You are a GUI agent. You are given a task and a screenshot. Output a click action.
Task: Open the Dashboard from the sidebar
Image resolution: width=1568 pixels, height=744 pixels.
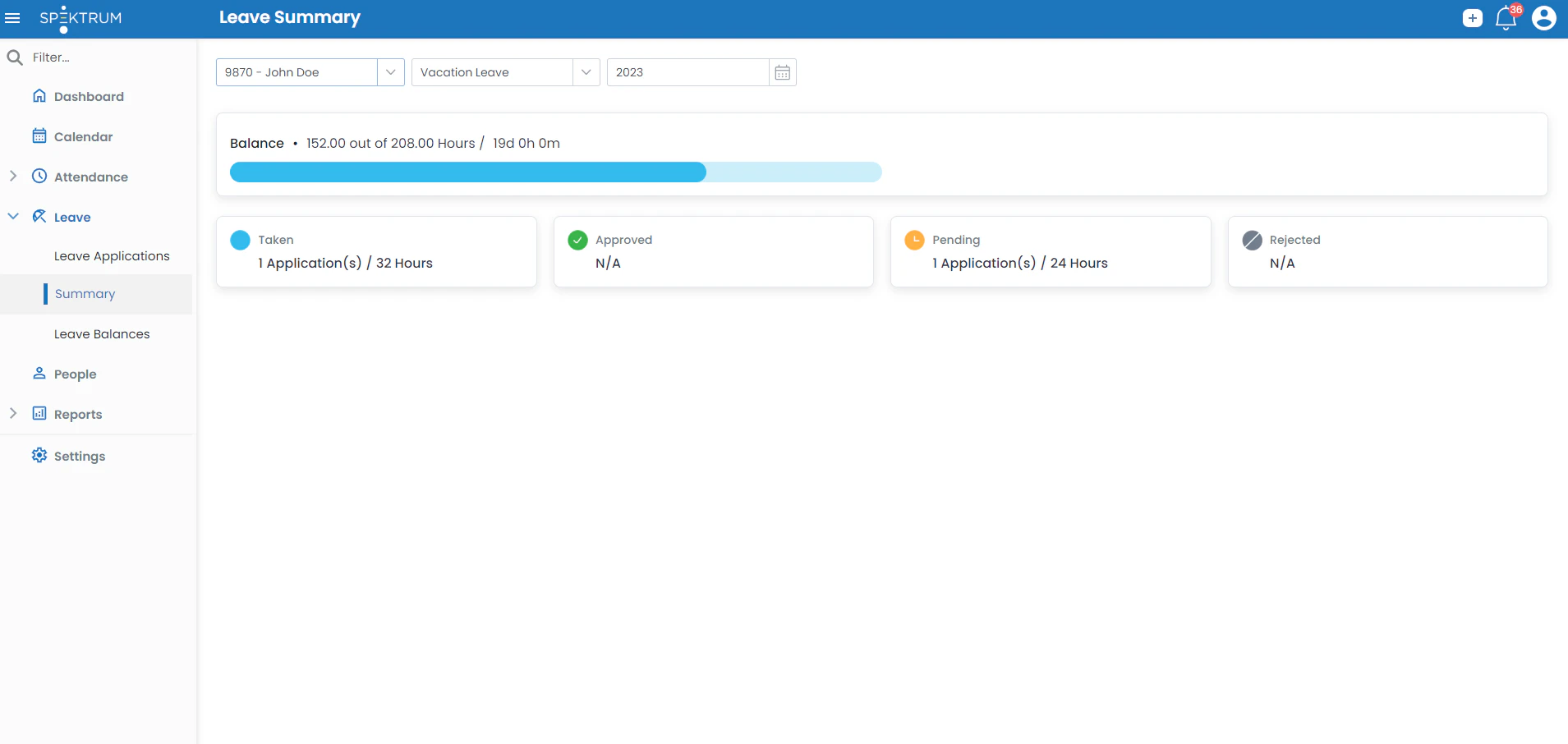[x=88, y=96]
